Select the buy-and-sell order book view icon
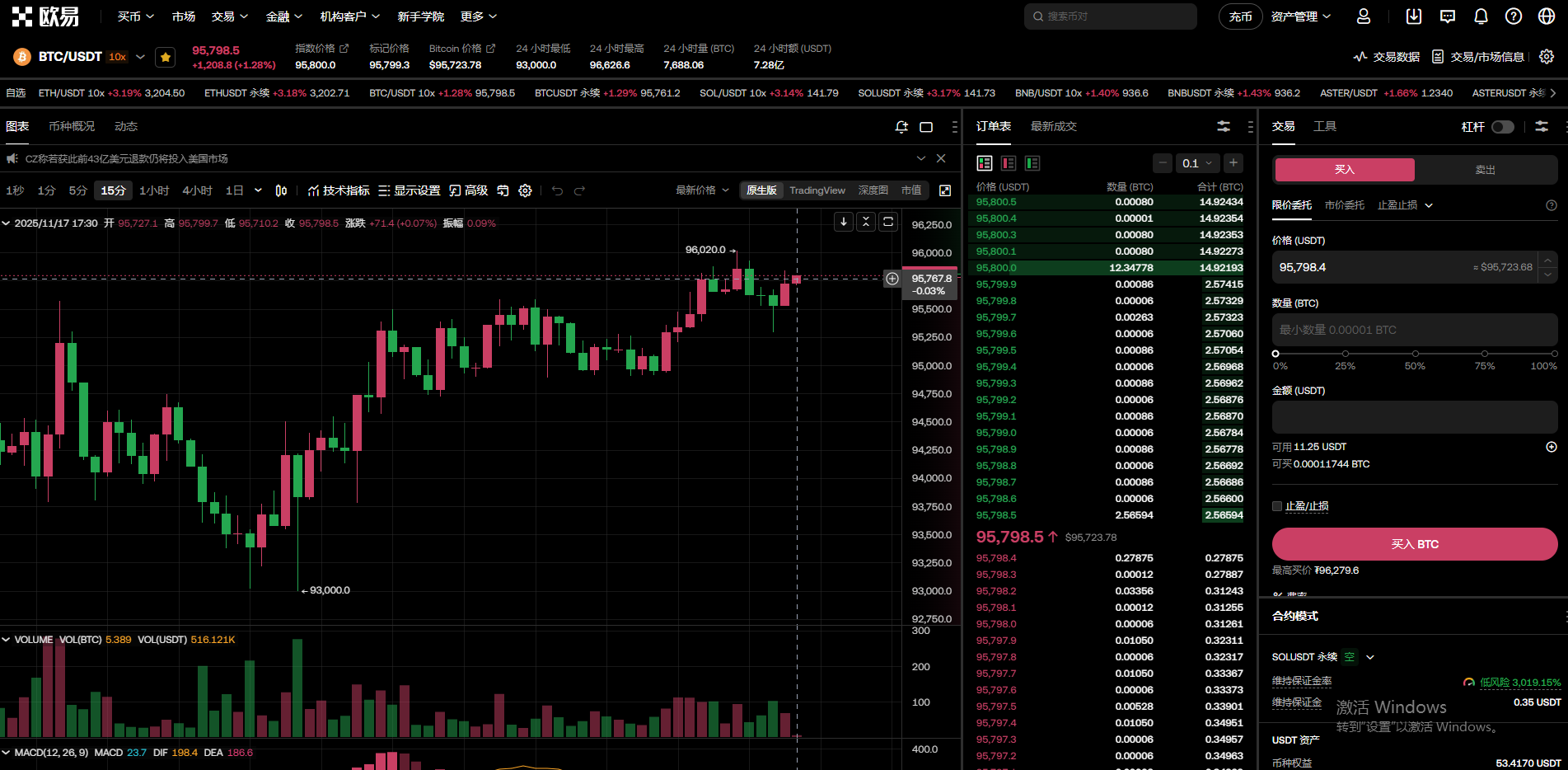The image size is (1568, 770). pyautogui.click(x=985, y=163)
